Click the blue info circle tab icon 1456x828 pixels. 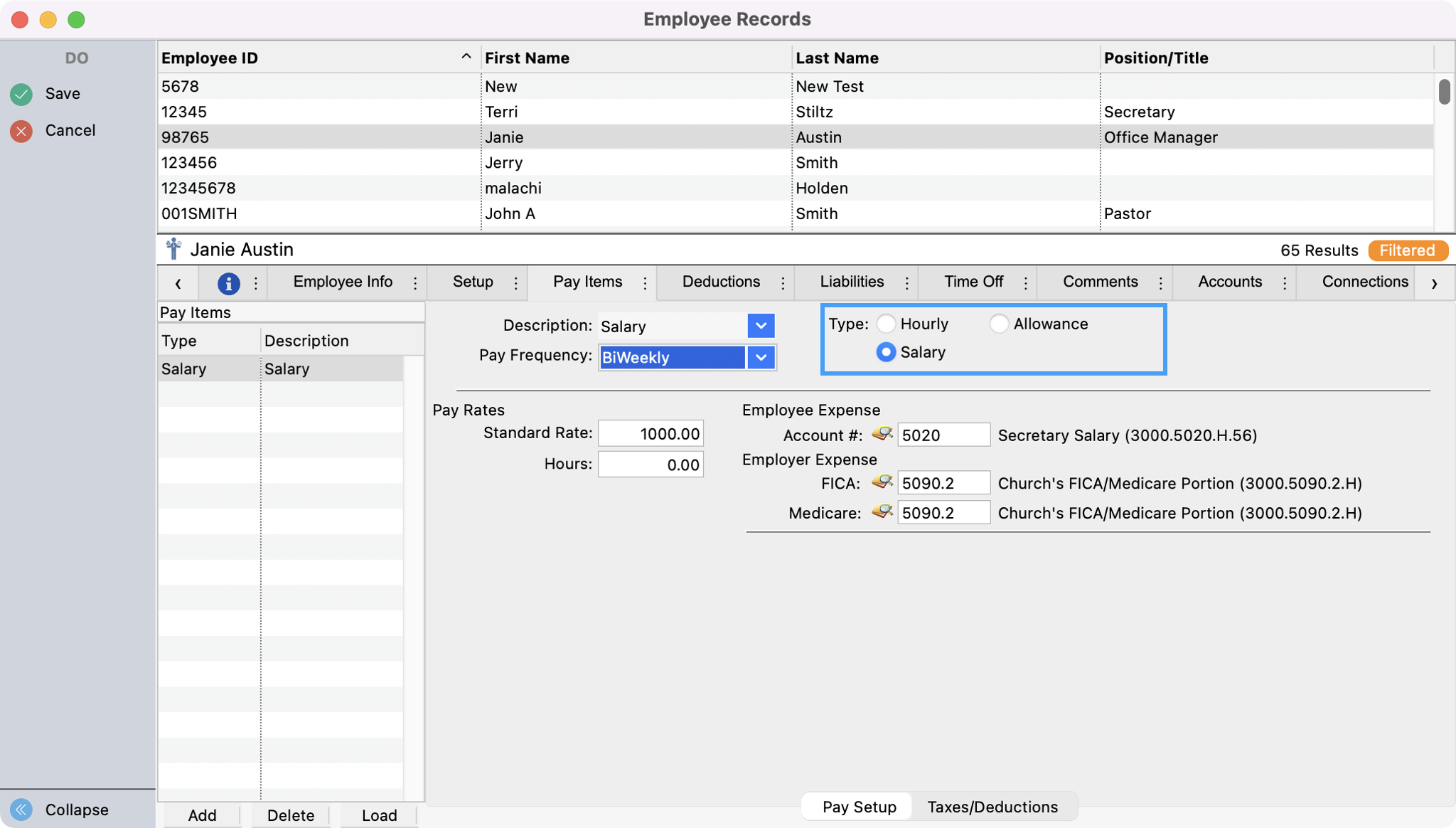(x=228, y=283)
